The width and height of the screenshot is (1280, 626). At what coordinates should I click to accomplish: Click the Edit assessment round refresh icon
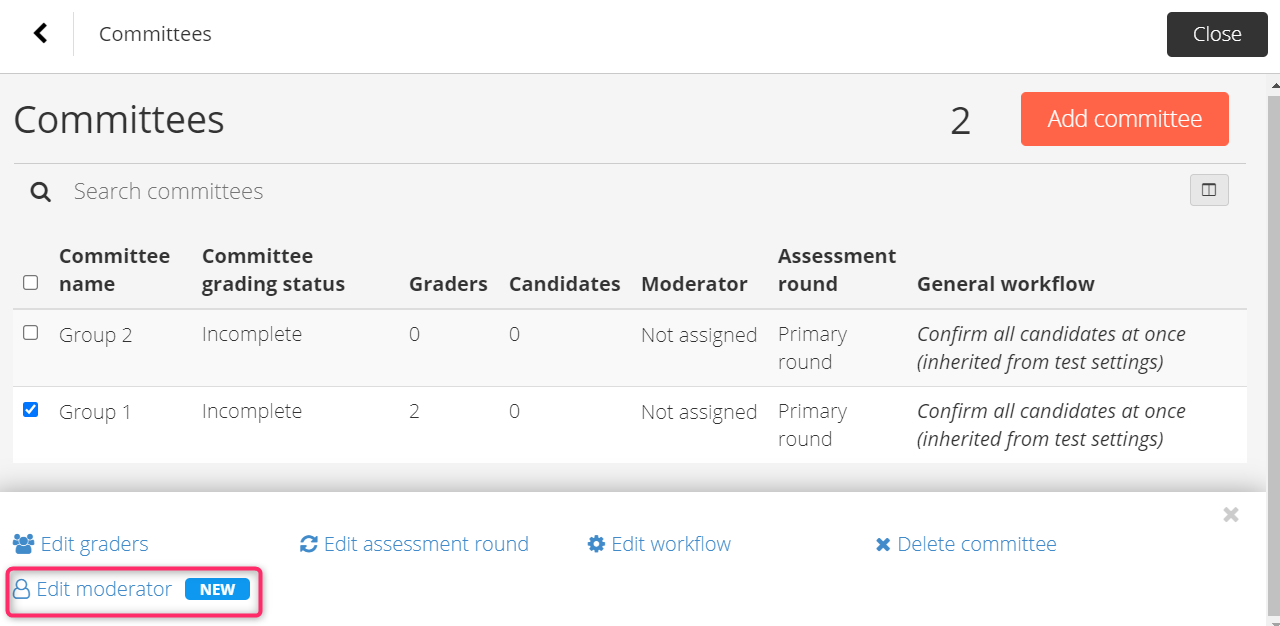(309, 544)
